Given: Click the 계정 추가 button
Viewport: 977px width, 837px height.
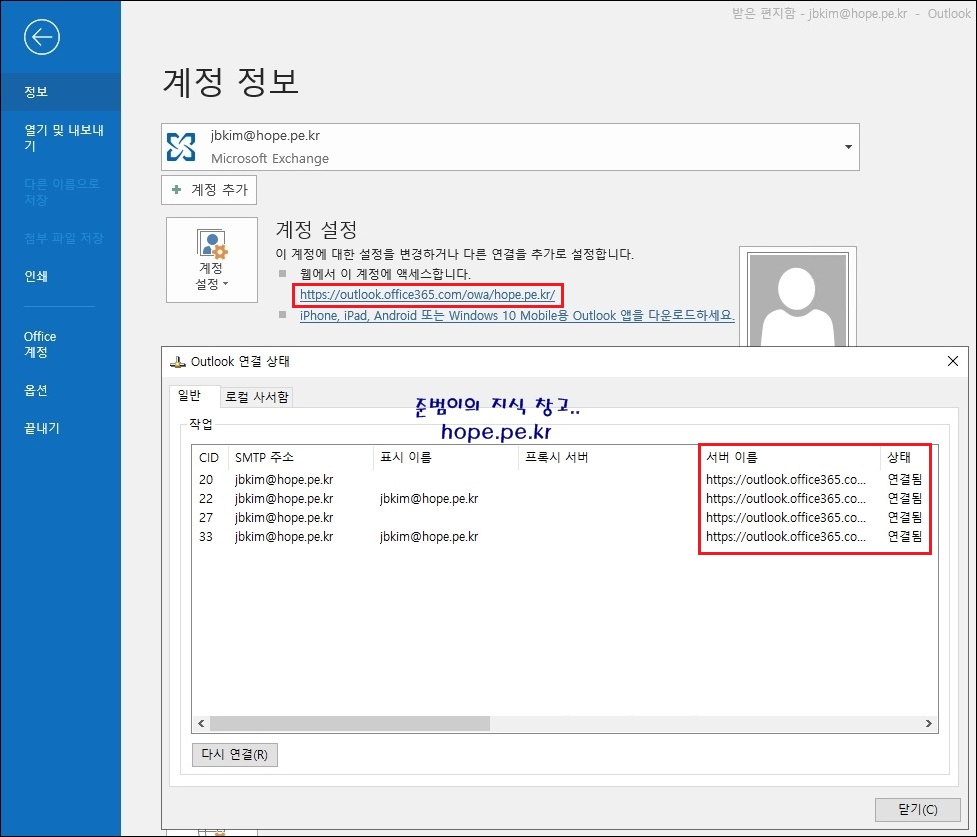Looking at the screenshot, I should coord(209,189).
